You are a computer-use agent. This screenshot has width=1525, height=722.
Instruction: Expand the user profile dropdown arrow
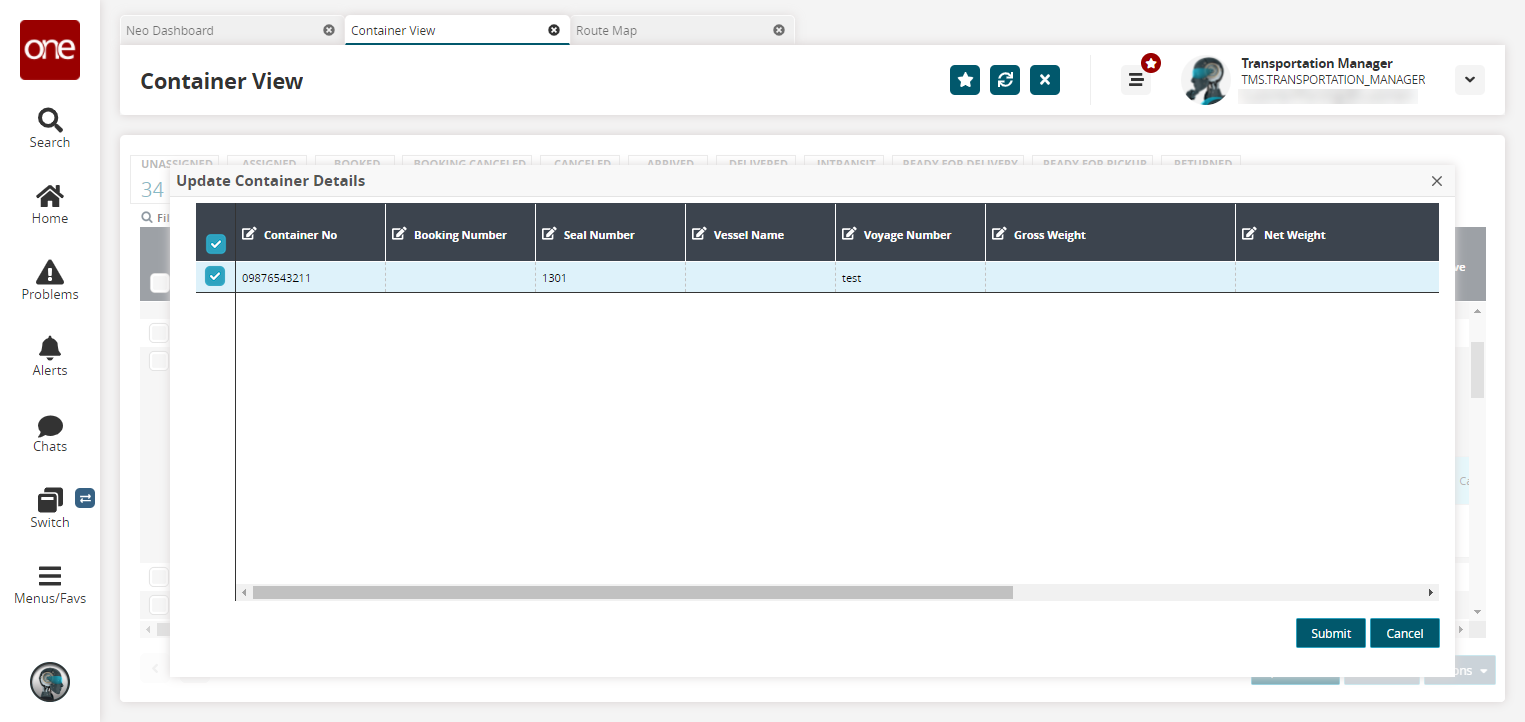(x=1470, y=80)
